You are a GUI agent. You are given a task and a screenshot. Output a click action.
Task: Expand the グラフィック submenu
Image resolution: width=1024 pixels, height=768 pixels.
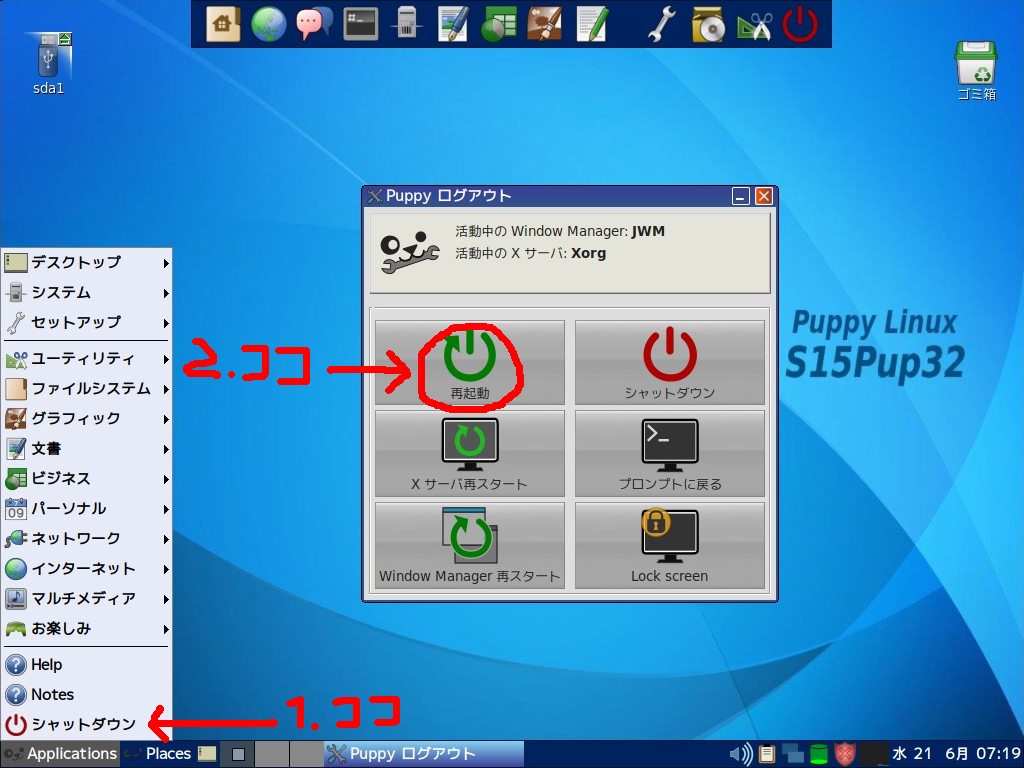click(x=86, y=419)
